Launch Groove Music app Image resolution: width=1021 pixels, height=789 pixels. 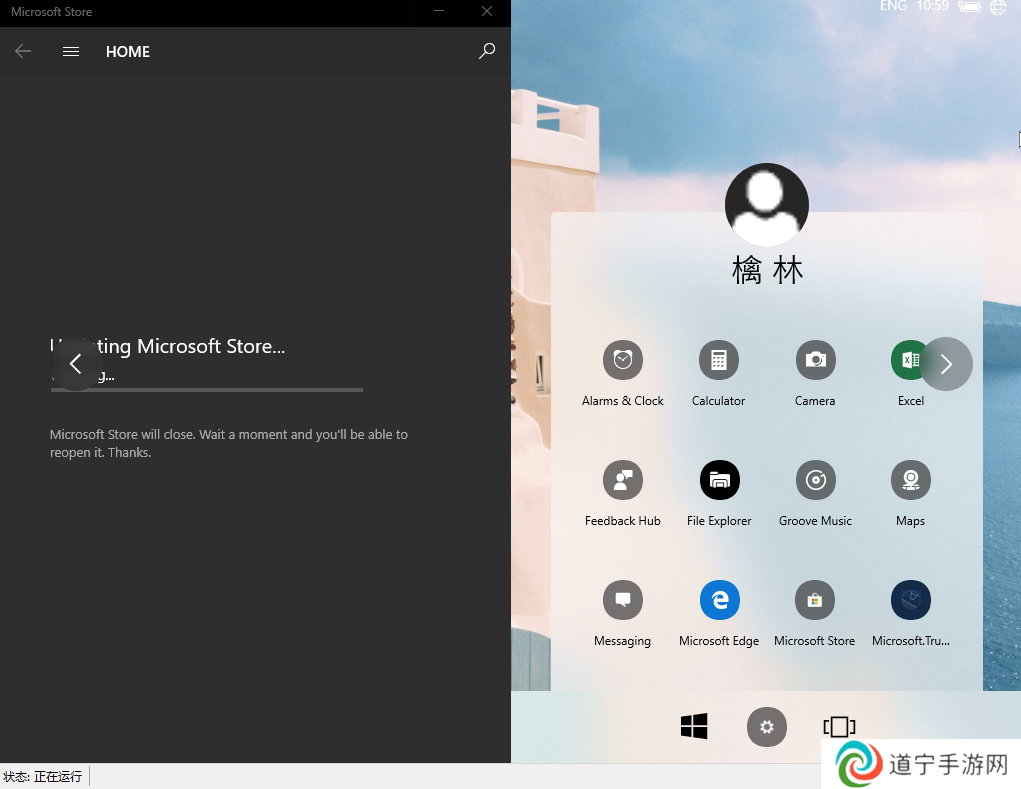(815, 480)
